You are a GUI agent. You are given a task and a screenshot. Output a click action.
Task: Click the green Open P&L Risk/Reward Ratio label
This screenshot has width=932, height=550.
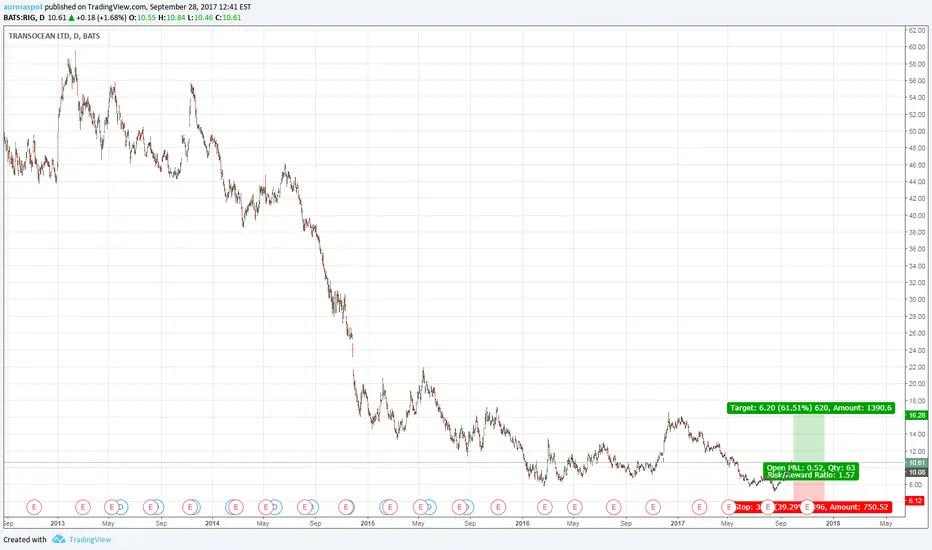[811, 472]
